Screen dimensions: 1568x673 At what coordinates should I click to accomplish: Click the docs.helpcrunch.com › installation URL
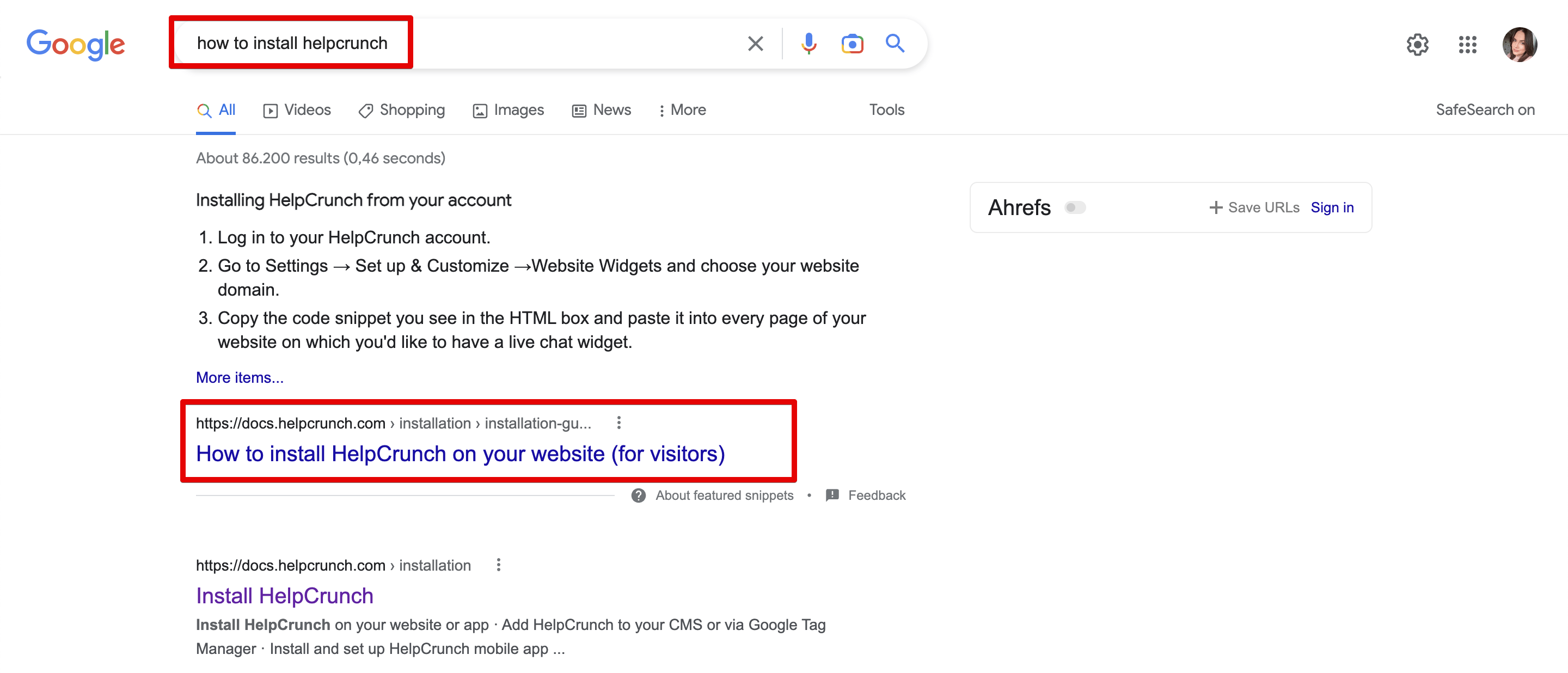point(333,565)
